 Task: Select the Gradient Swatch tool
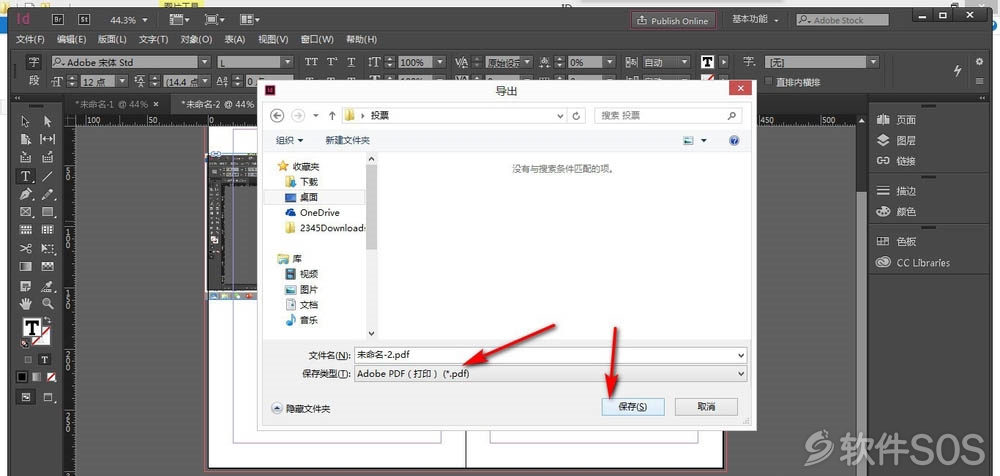point(26,266)
